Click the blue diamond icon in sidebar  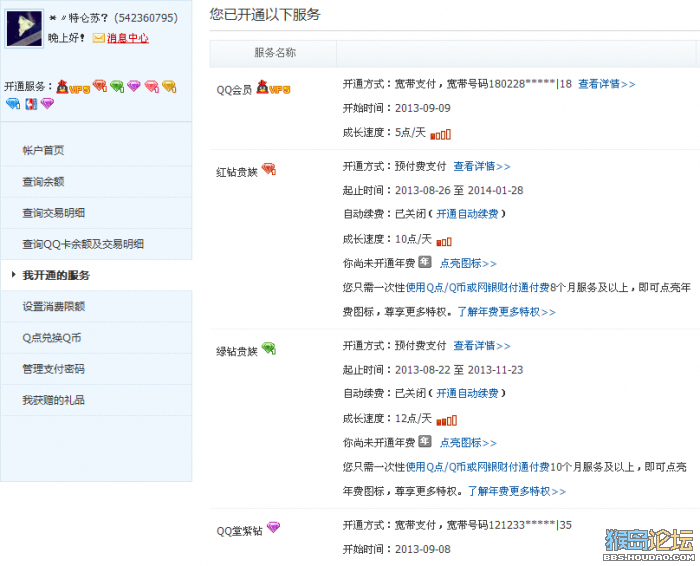13,104
